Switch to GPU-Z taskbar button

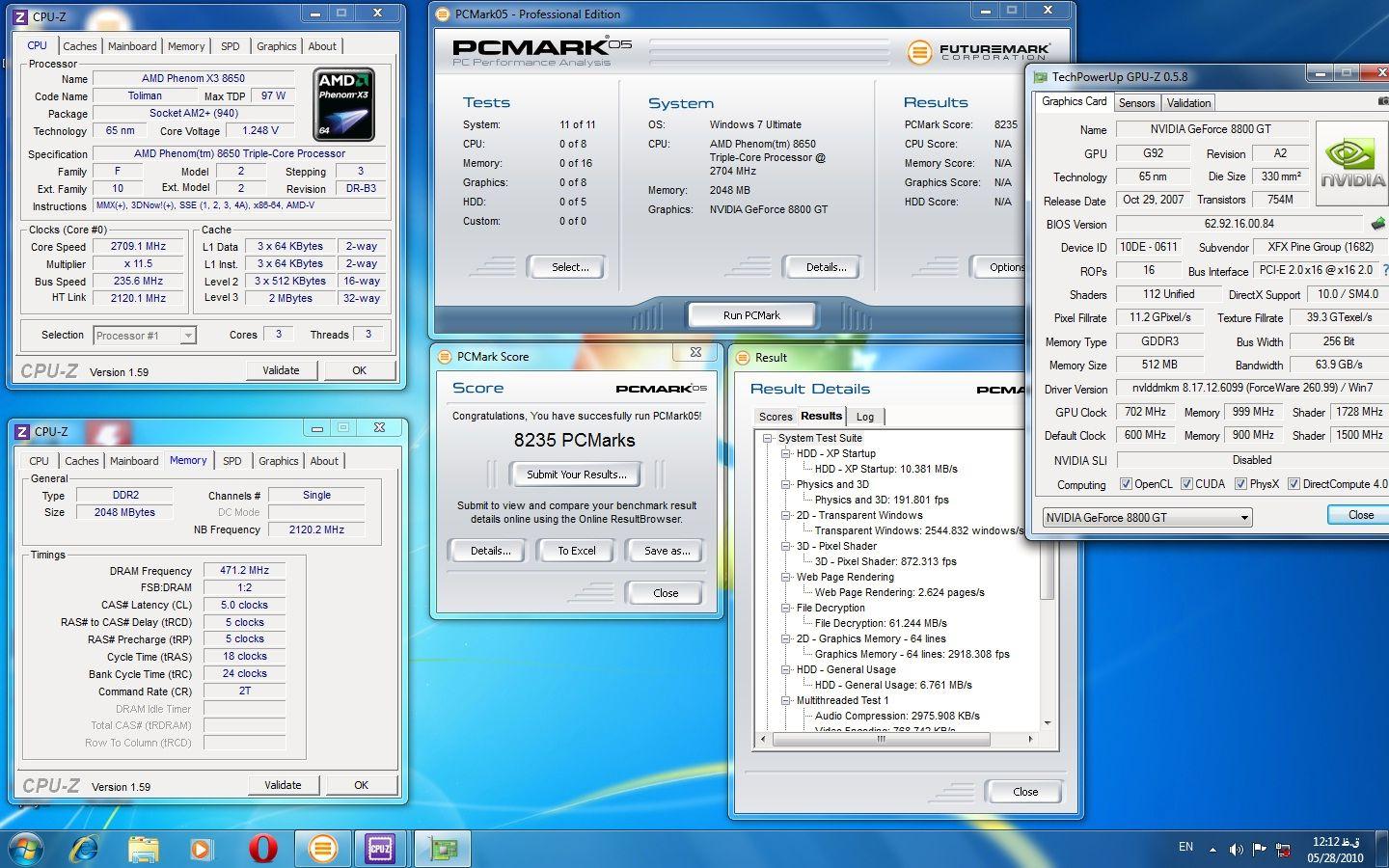click(x=443, y=849)
